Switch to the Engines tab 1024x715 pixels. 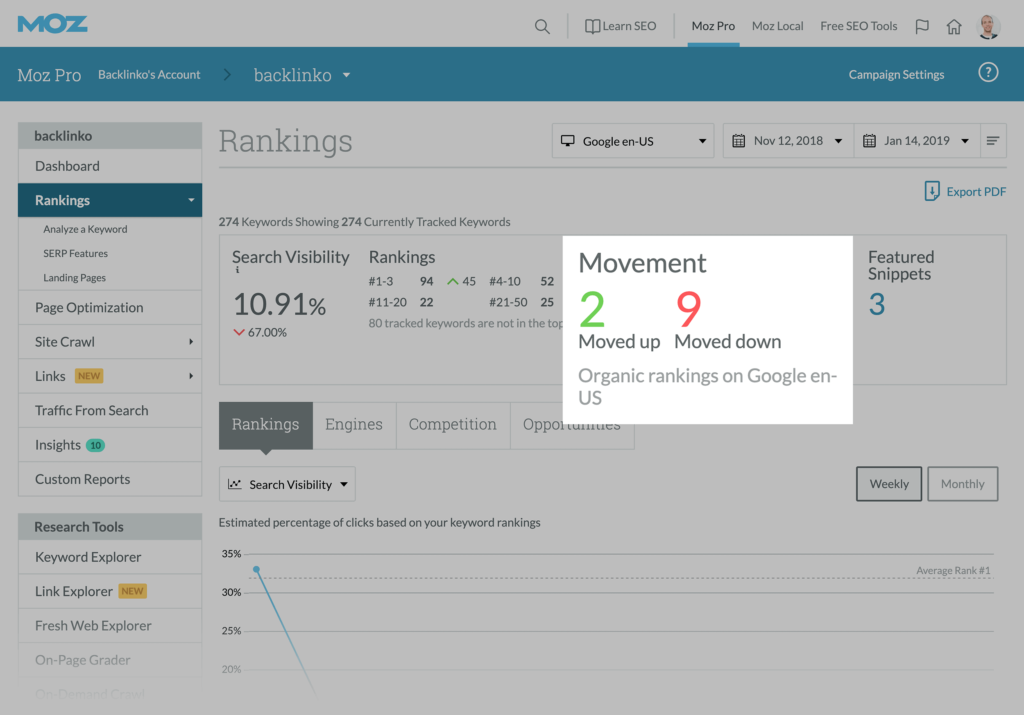pyautogui.click(x=354, y=425)
